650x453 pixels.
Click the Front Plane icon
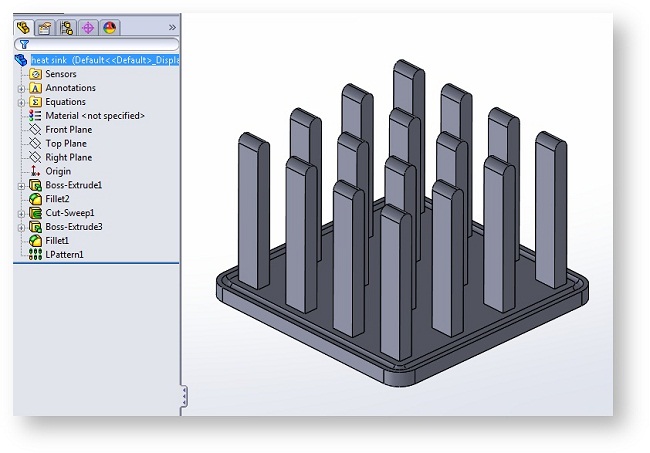tap(35, 130)
